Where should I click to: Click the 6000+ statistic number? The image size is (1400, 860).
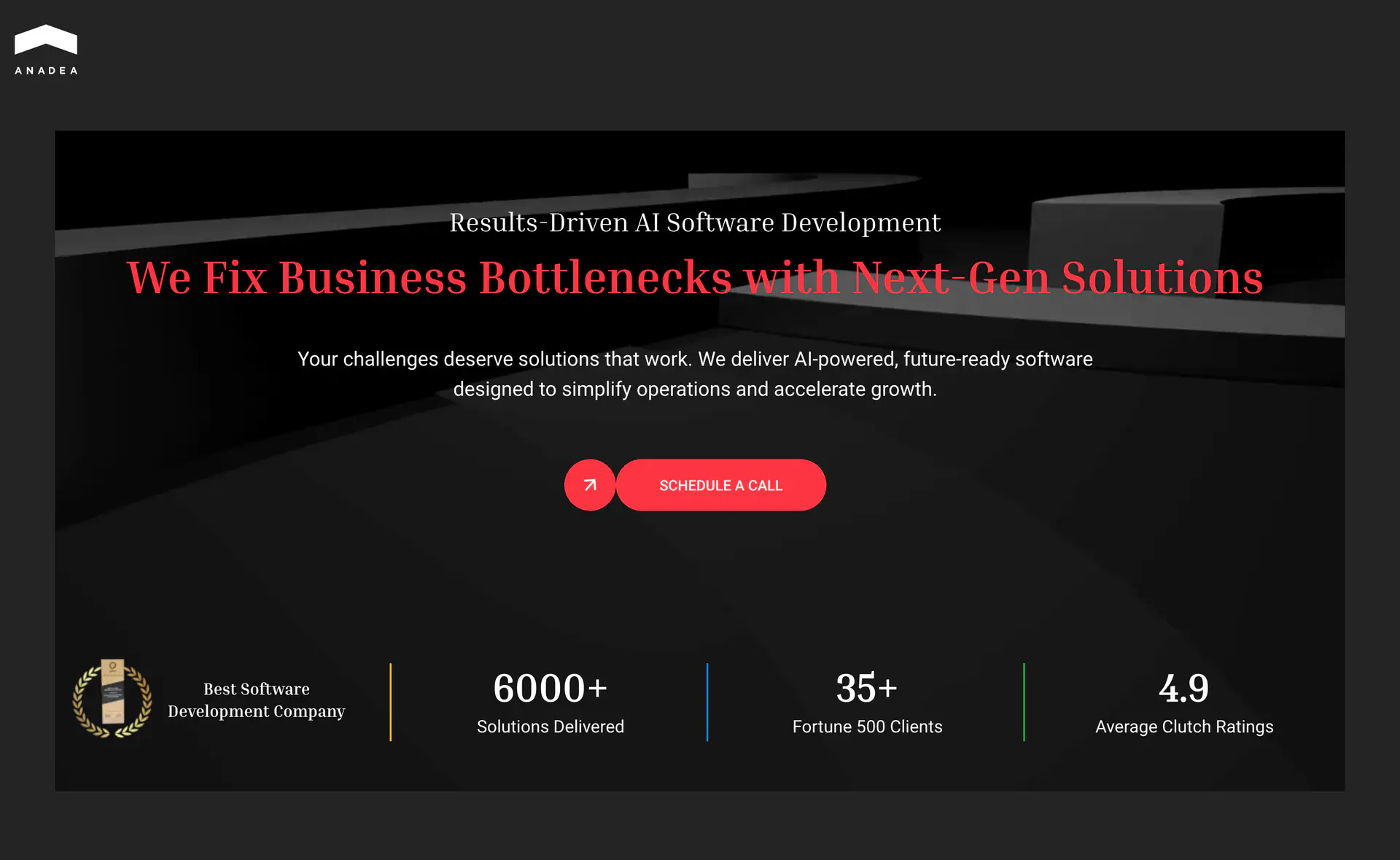[550, 688]
